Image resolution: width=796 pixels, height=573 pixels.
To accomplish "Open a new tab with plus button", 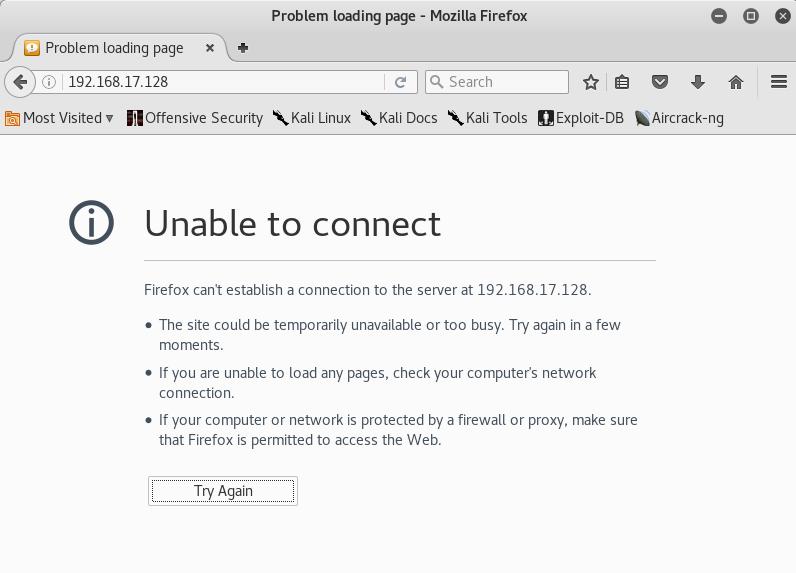I will [243, 48].
